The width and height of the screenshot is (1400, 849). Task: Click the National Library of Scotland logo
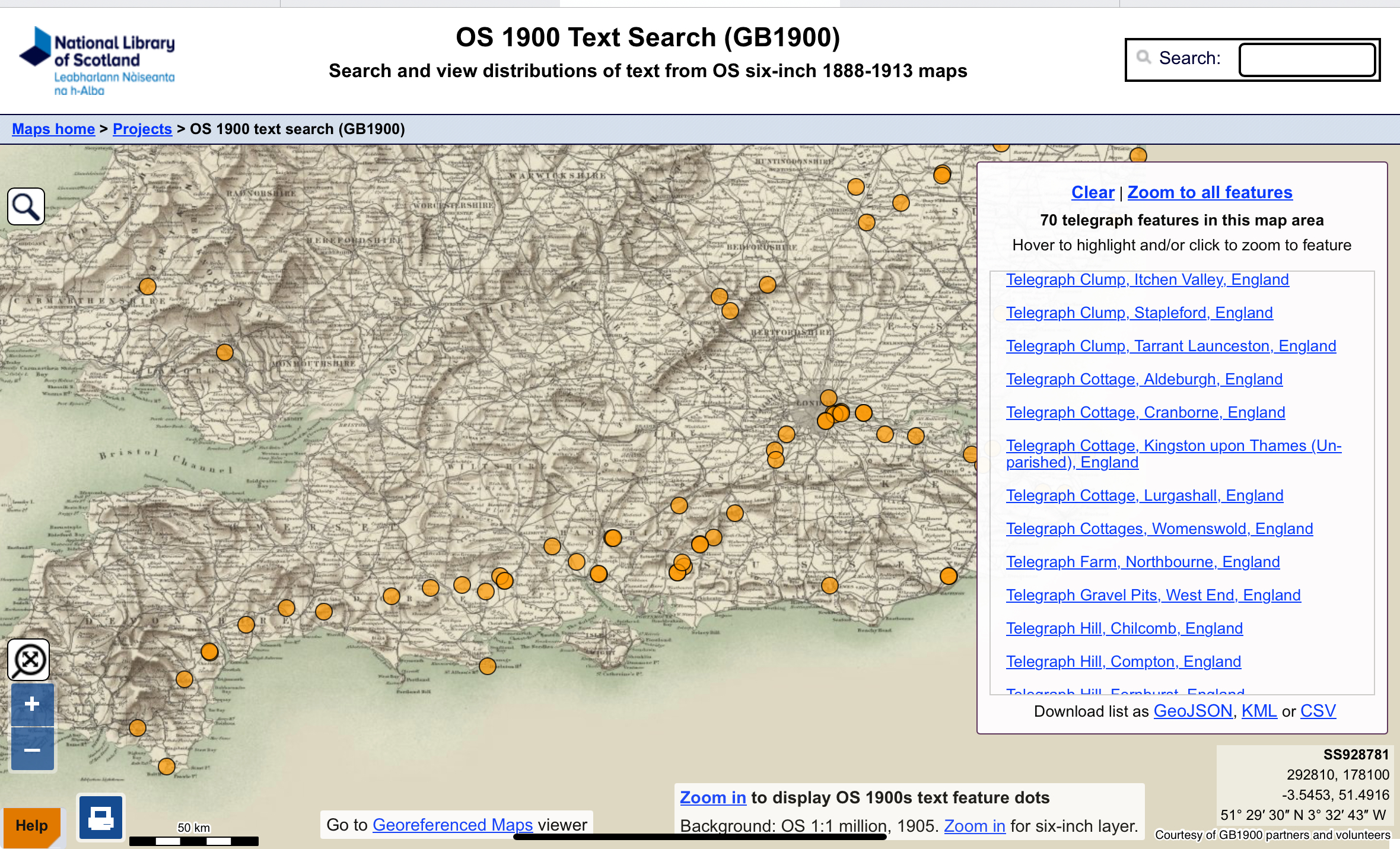tap(97, 61)
